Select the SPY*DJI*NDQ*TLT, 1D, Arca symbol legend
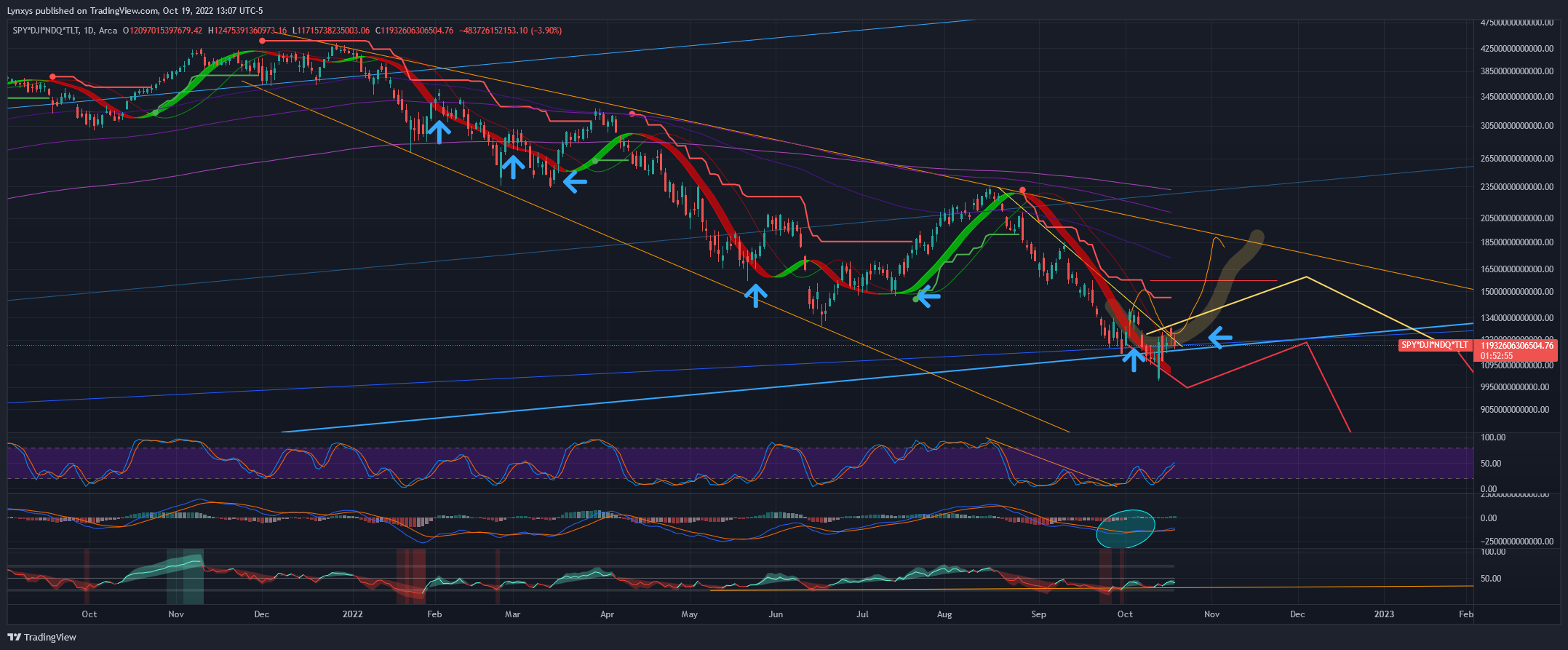The image size is (1568, 650). pyautogui.click(x=65, y=31)
